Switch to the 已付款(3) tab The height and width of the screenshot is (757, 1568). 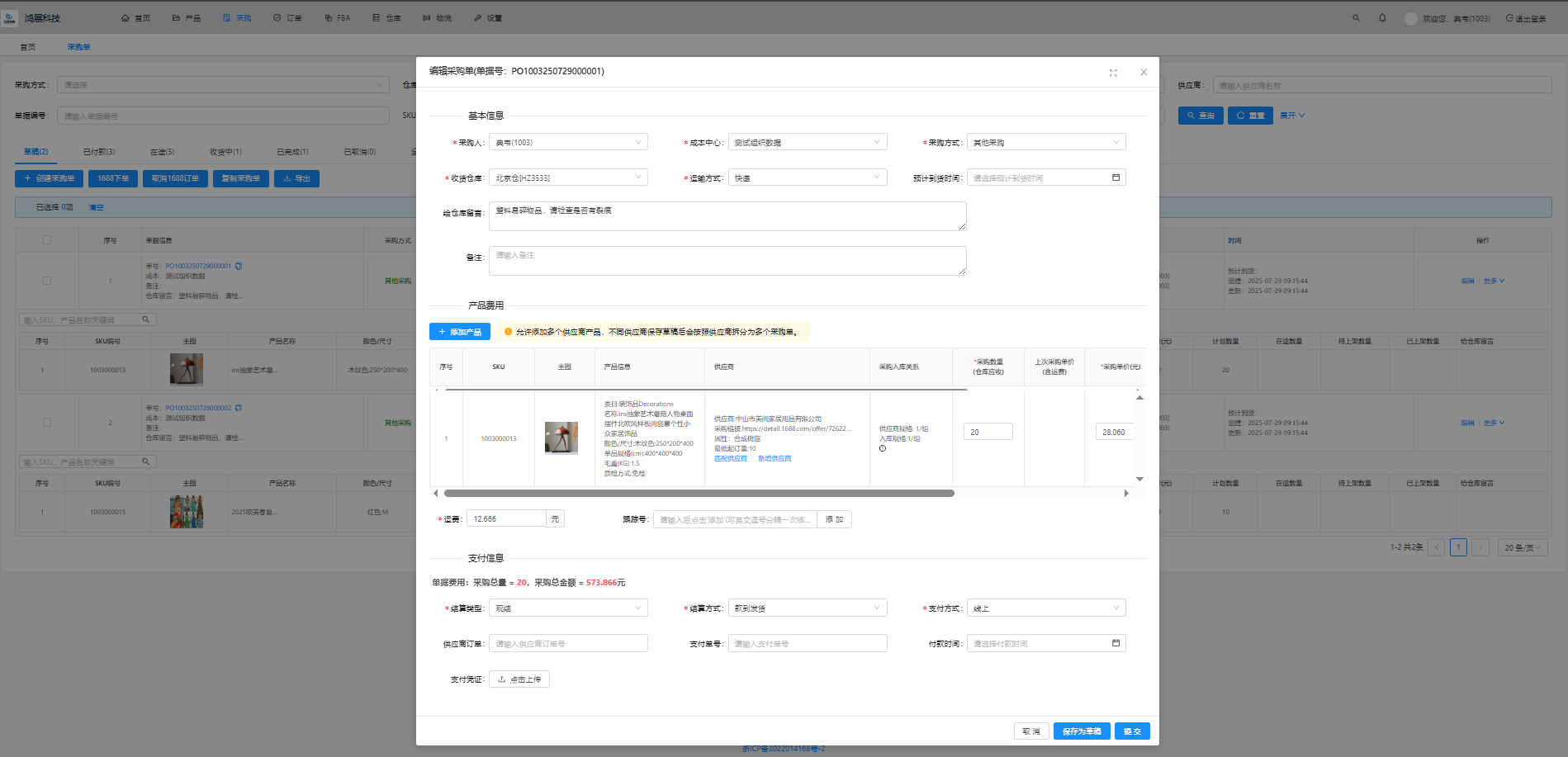coord(99,152)
